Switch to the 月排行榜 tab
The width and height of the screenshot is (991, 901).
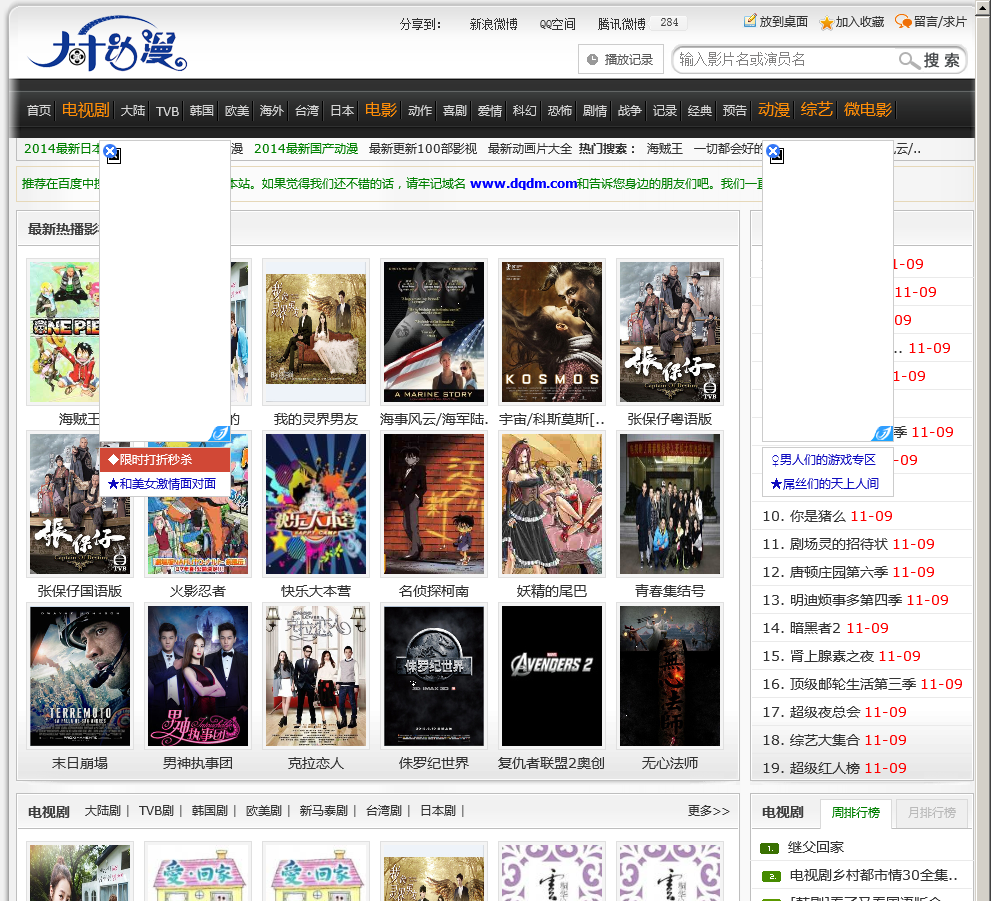pos(932,813)
